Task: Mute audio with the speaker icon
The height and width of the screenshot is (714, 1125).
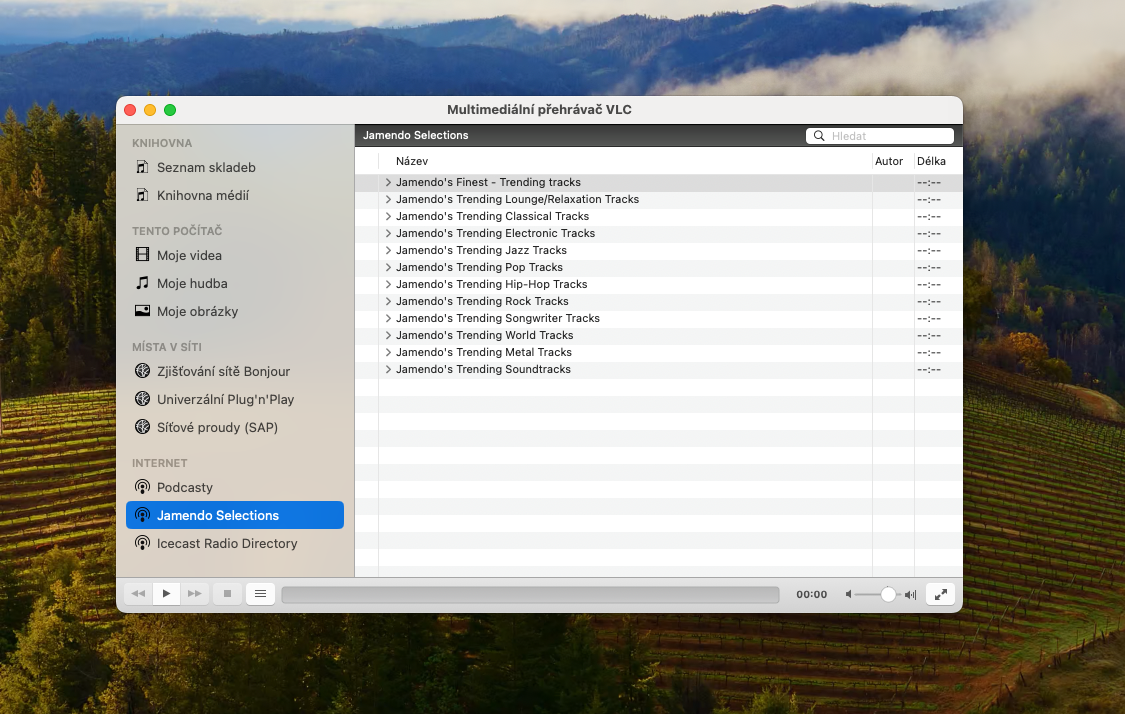Action: click(x=849, y=594)
